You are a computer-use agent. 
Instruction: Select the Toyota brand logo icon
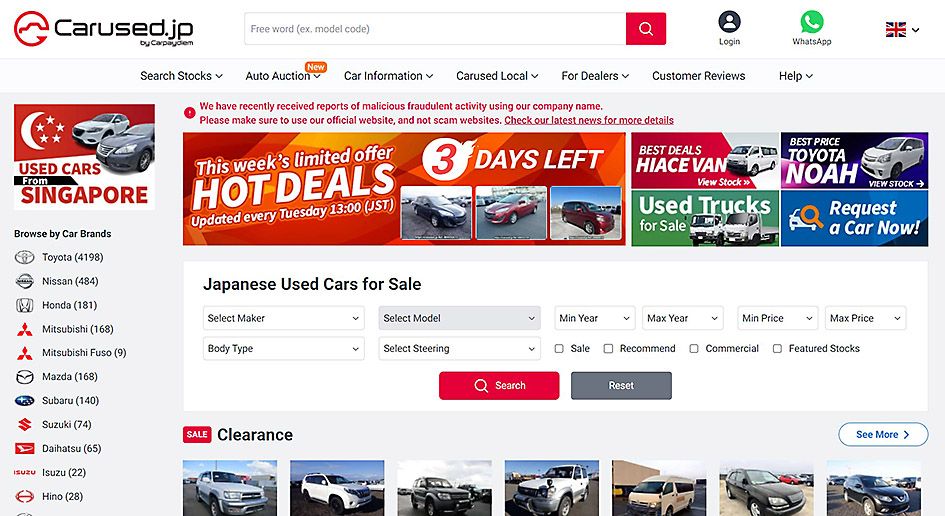point(25,257)
